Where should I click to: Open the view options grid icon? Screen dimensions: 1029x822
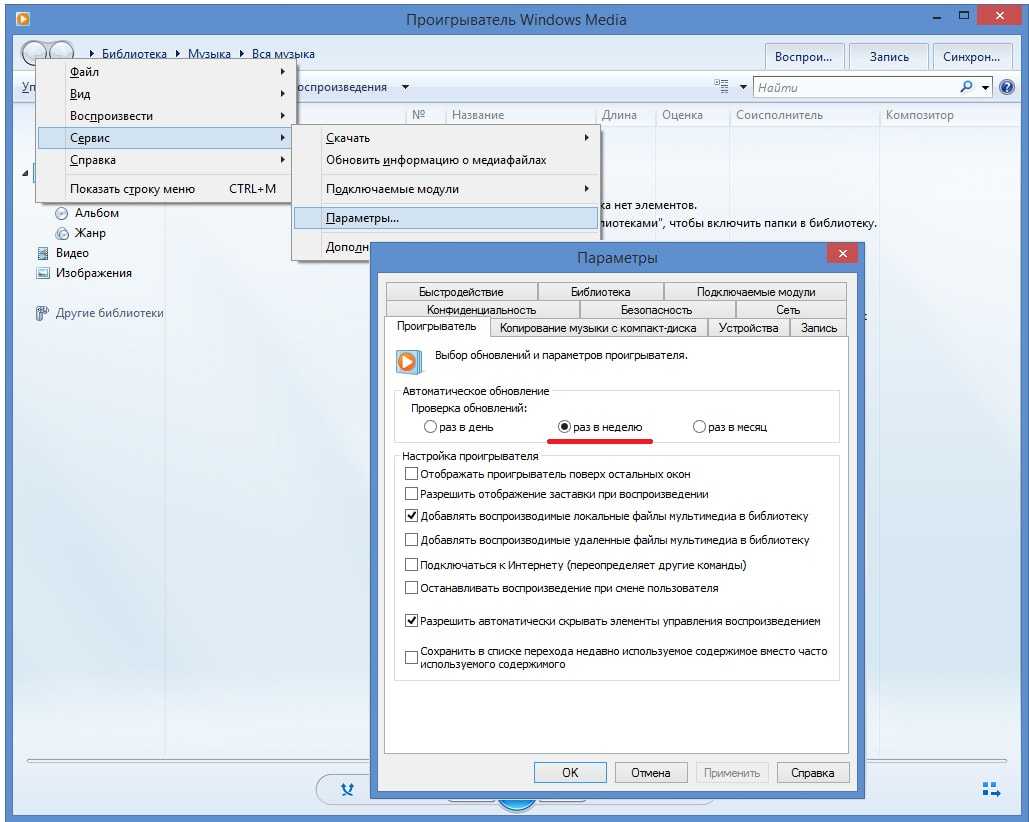722,87
